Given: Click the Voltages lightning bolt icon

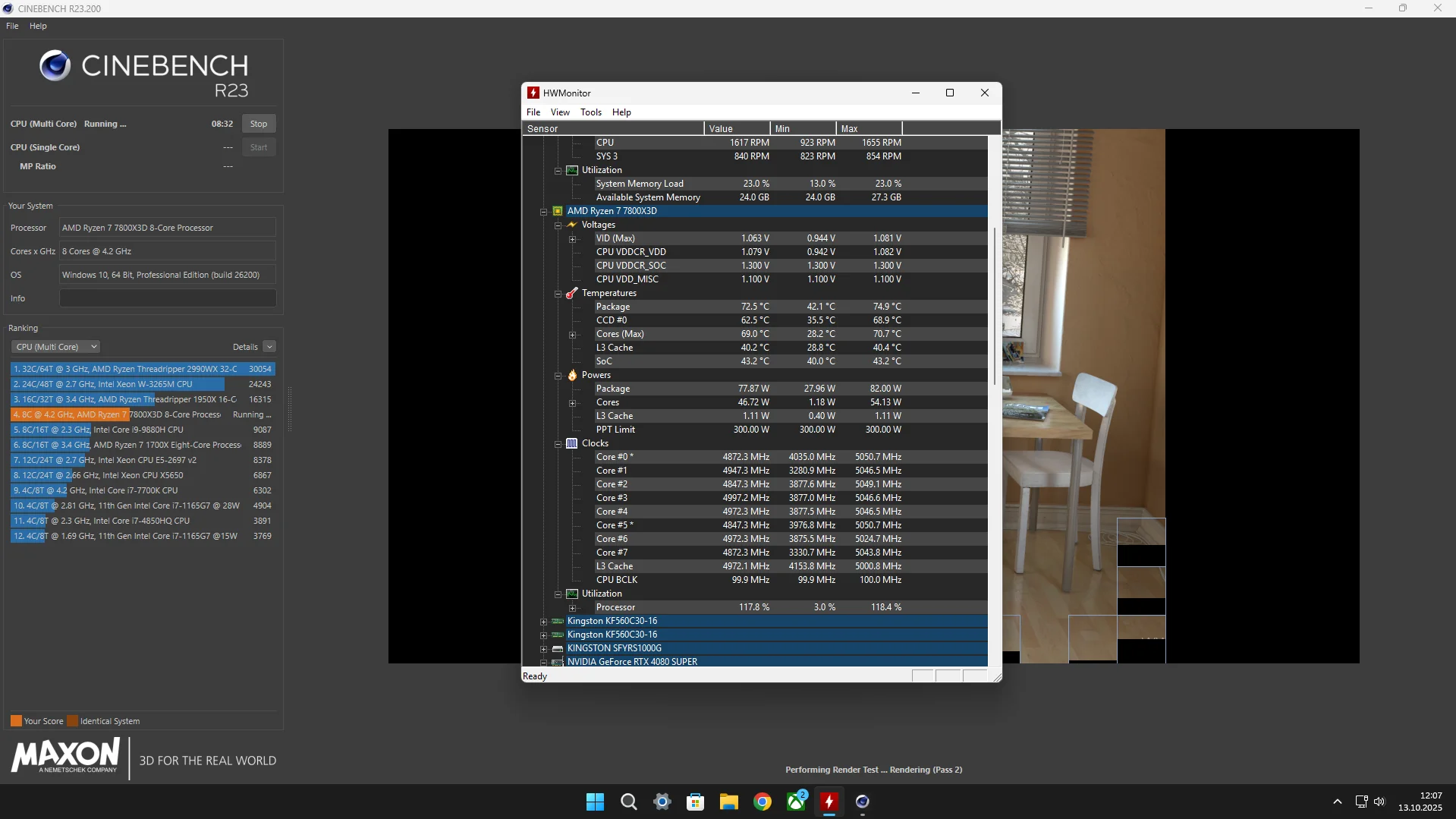Looking at the screenshot, I should (572, 225).
